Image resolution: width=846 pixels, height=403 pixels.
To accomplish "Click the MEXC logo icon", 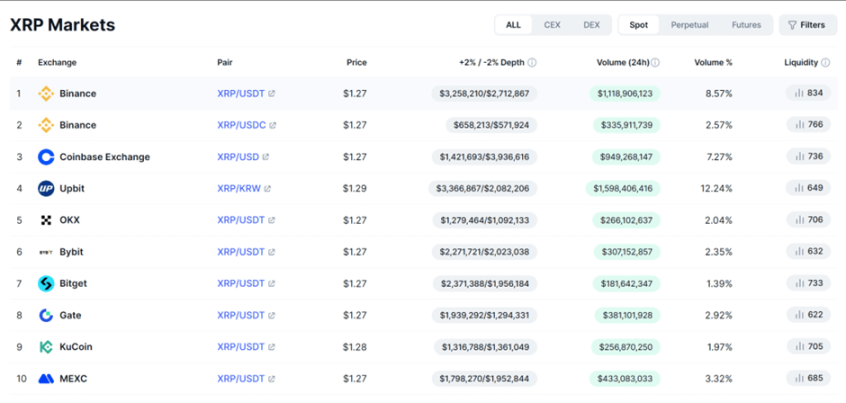I will pos(46,379).
